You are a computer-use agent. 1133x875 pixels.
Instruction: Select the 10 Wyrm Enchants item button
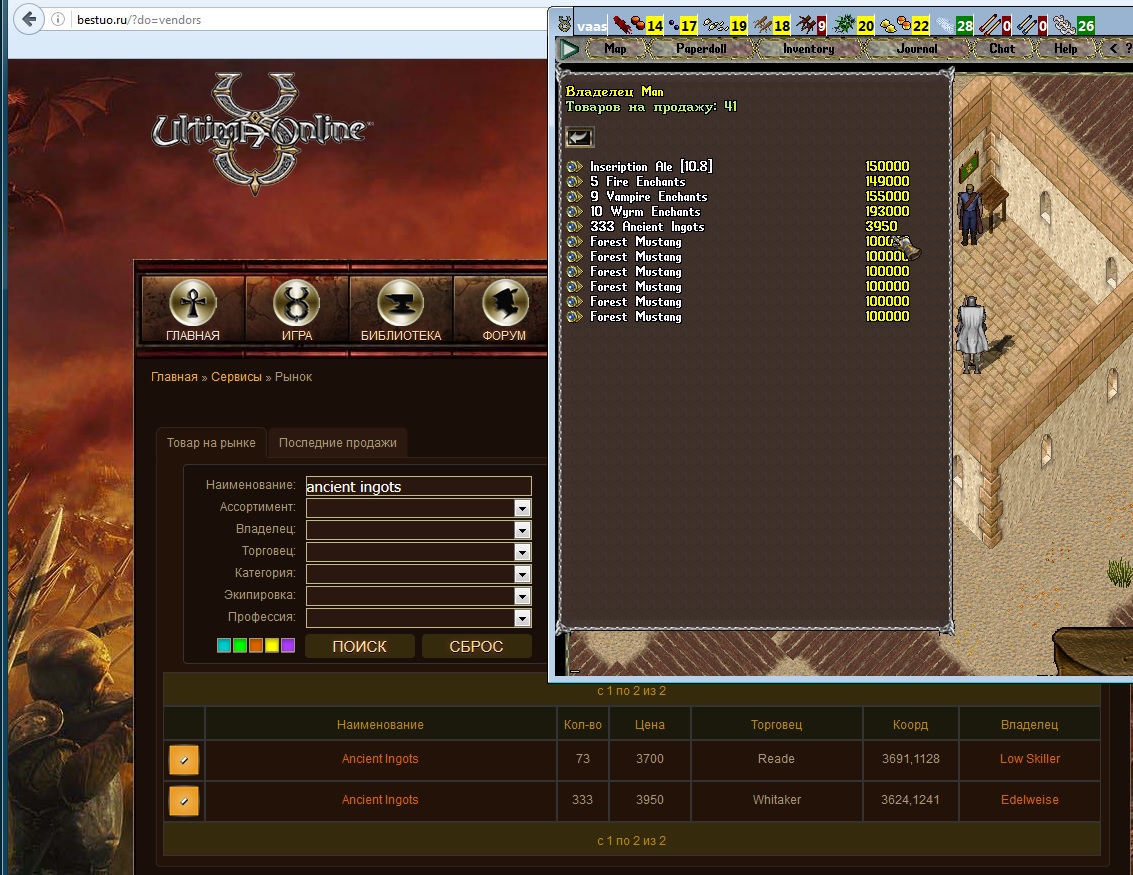coord(574,212)
